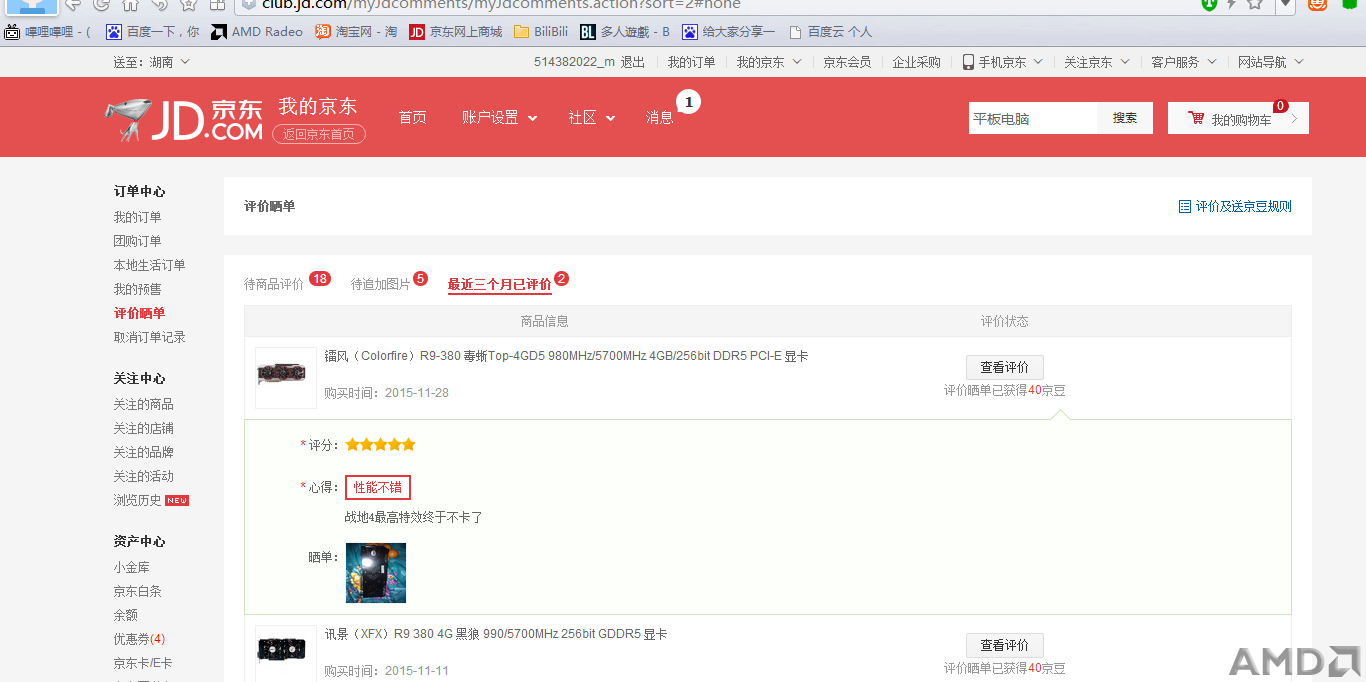Click 我的订单 in top bar
The width and height of the screenshot is (1366, 682).
tap(692, 62)
